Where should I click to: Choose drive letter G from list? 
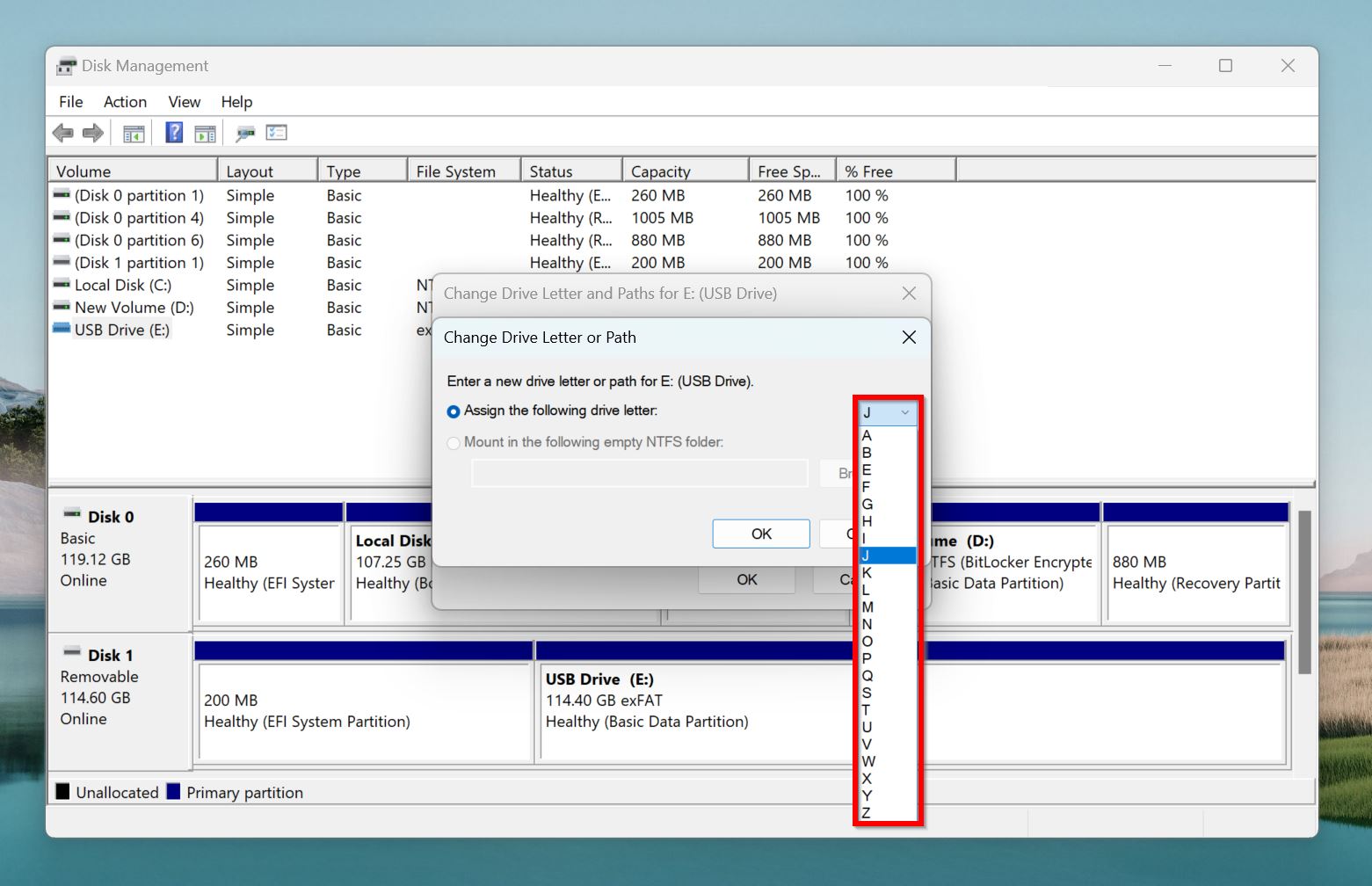pos(888,505)
